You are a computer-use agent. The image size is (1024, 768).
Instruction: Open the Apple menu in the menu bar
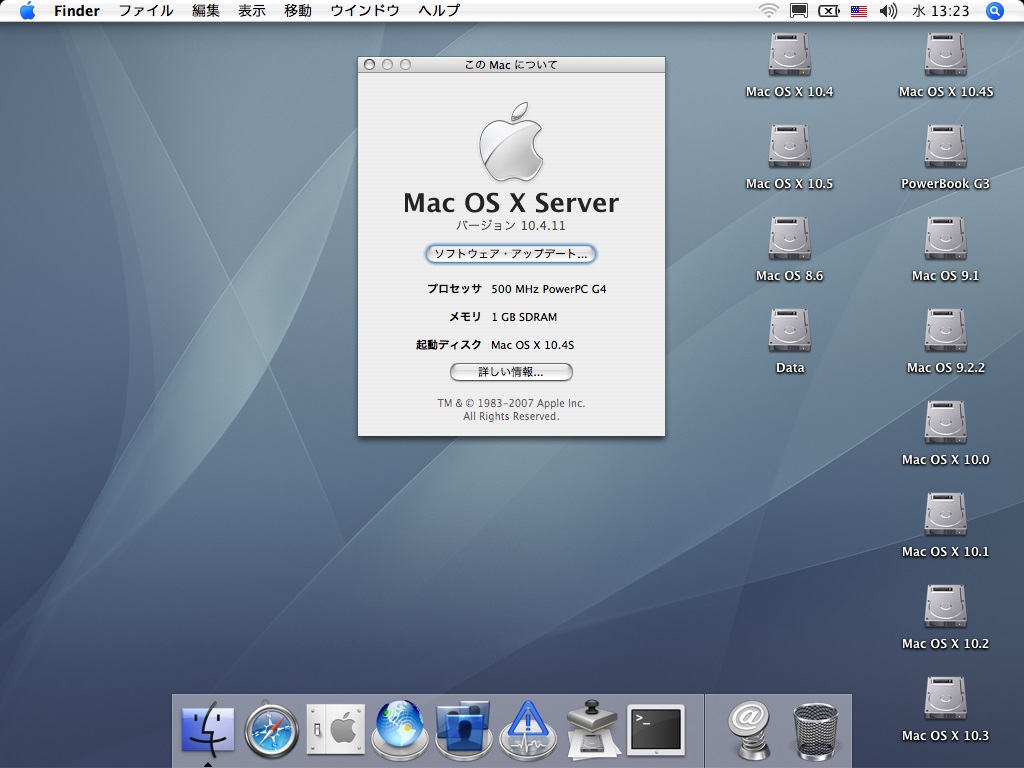tap(27, 10)
